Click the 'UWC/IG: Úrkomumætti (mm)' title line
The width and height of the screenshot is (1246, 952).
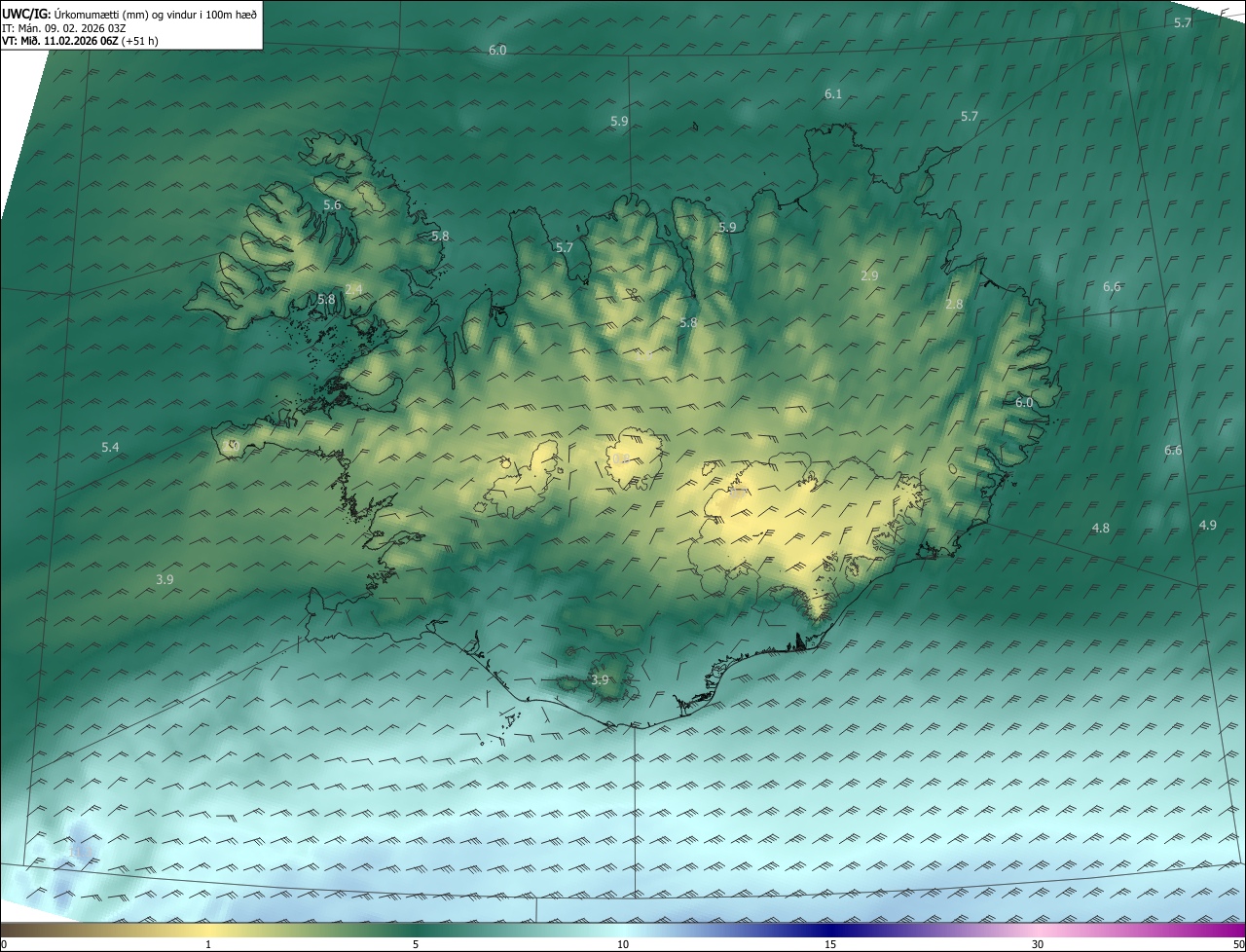click(129, 13)
